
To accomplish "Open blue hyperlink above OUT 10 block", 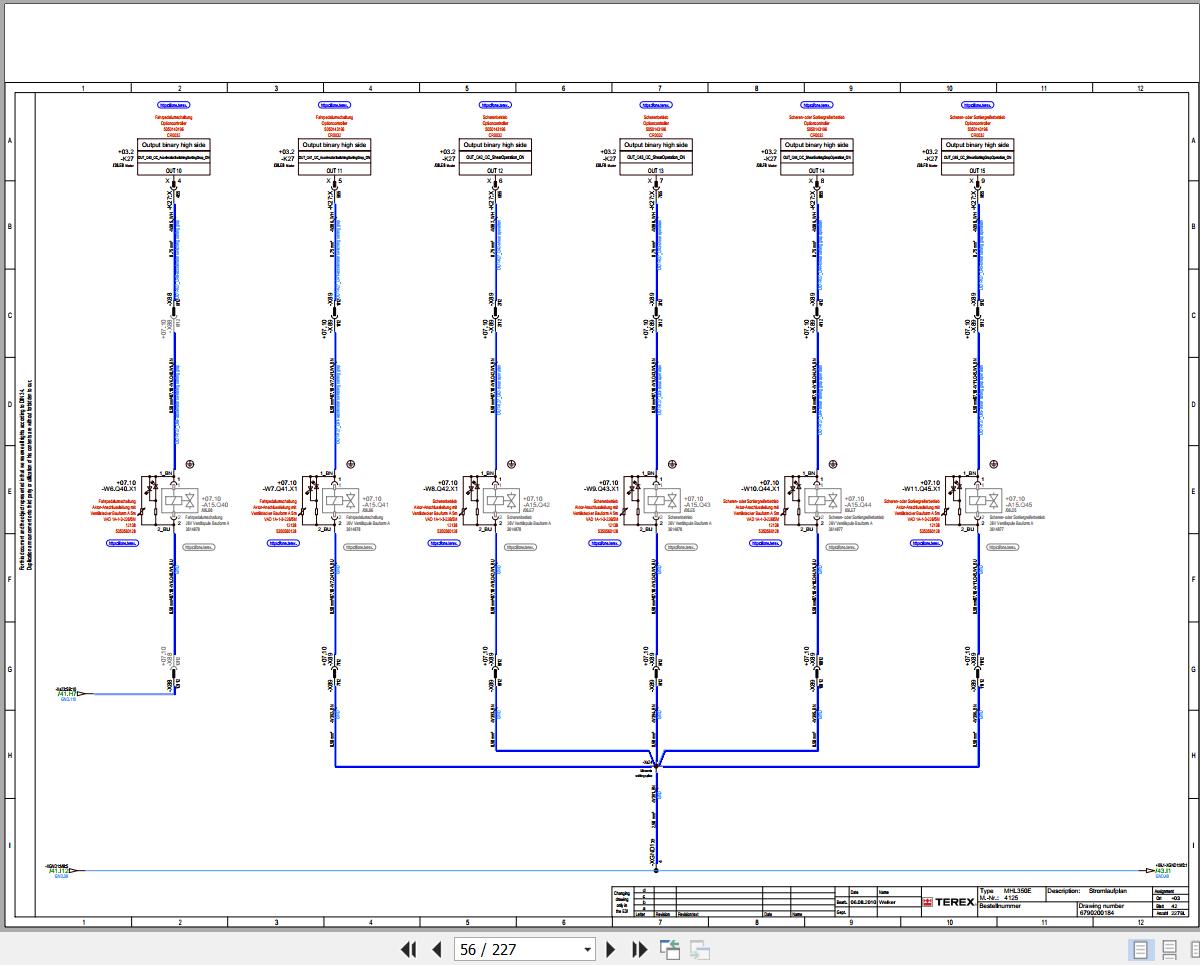I will tap(174, 104).
